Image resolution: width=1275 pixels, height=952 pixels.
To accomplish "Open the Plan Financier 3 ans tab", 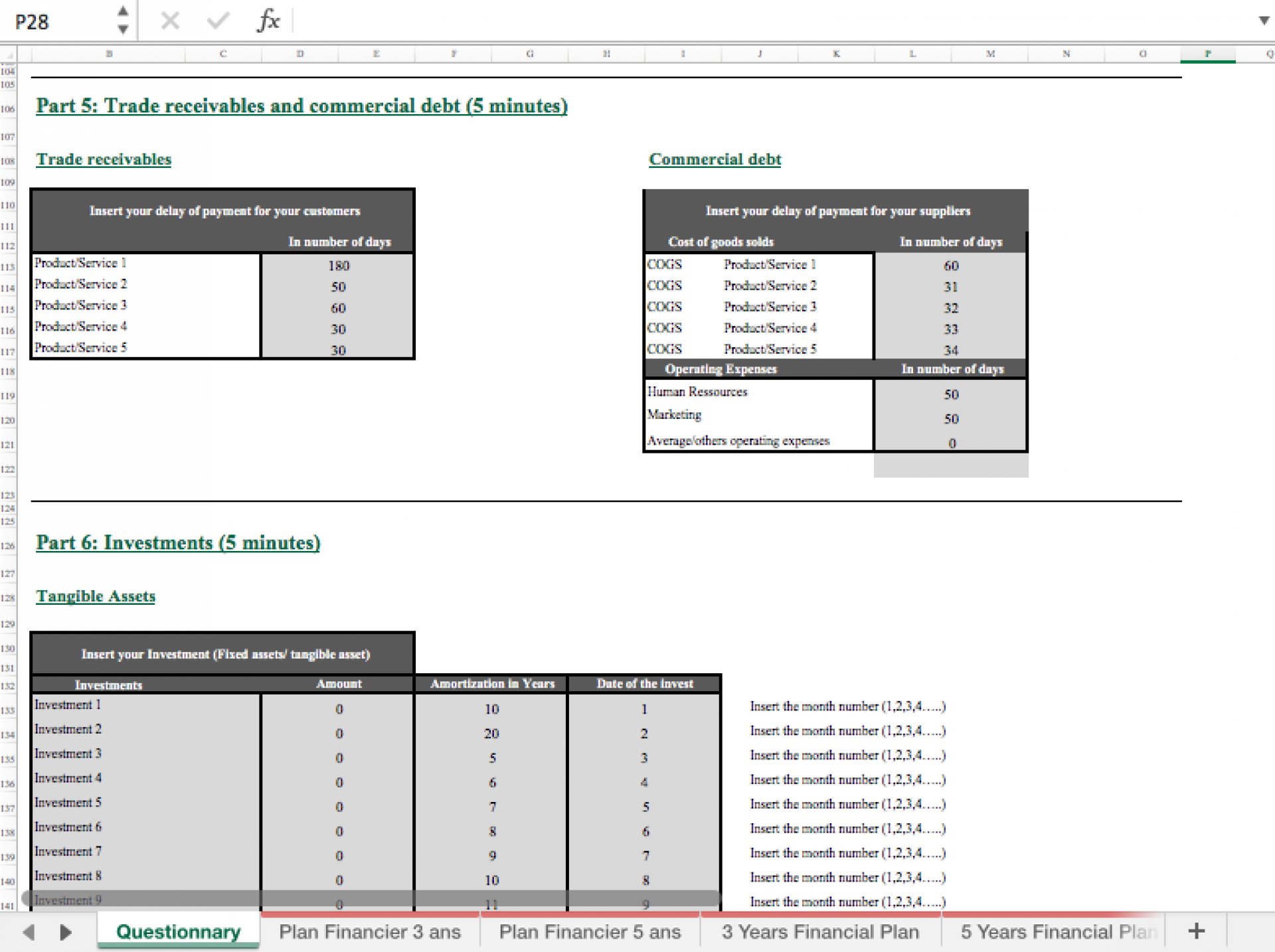I will pos(370,932).
